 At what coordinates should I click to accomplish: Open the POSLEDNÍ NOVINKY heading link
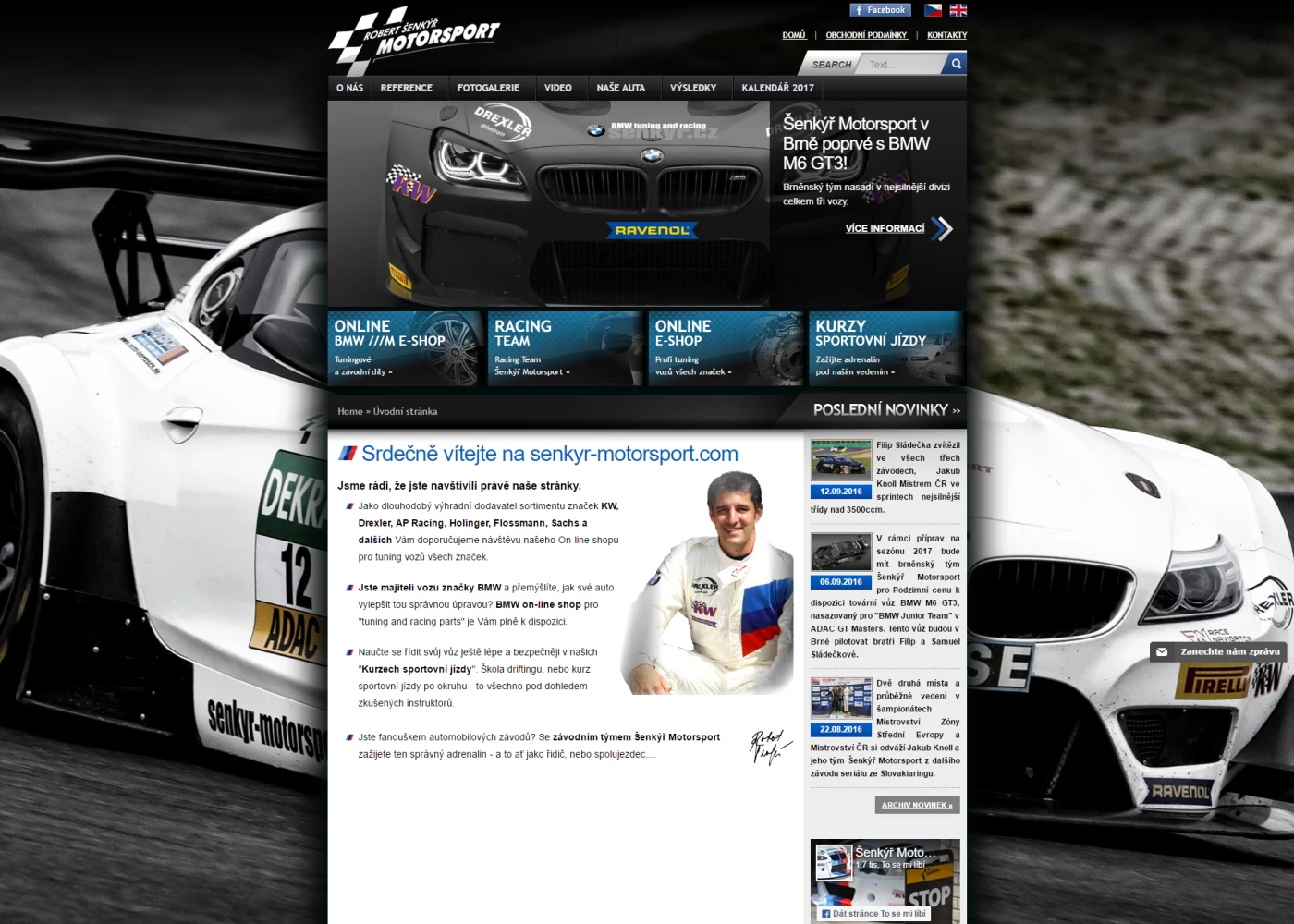click(x=886, y=409)
